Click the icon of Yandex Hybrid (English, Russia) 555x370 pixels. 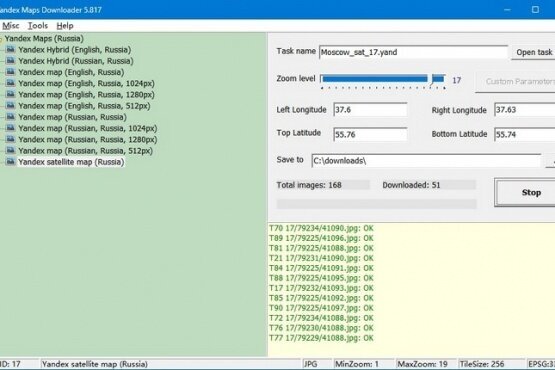coord(11,49)
